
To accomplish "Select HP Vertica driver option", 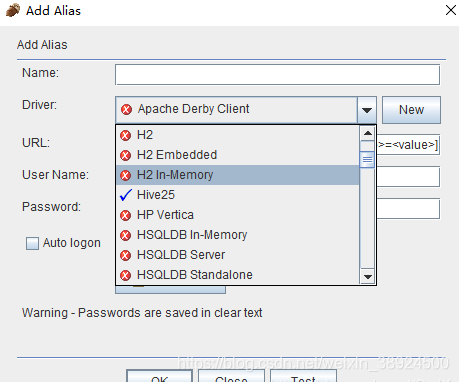I will 238,215.
